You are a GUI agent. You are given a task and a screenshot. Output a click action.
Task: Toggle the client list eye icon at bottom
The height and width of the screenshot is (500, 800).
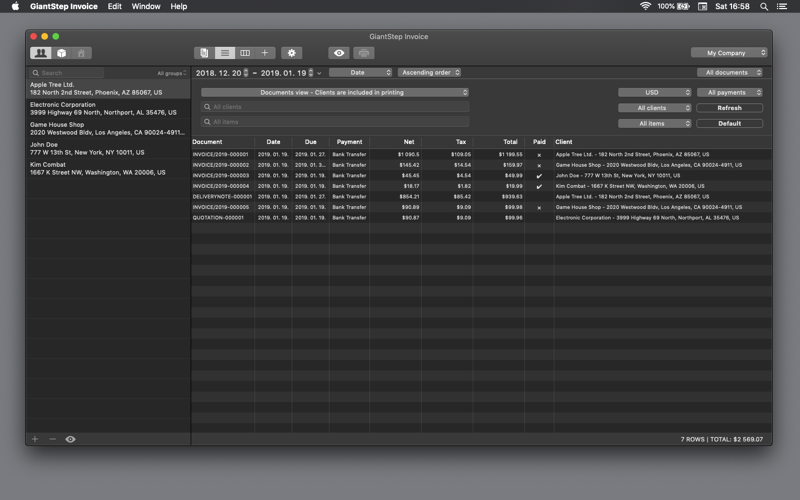[x=70, y=439]
